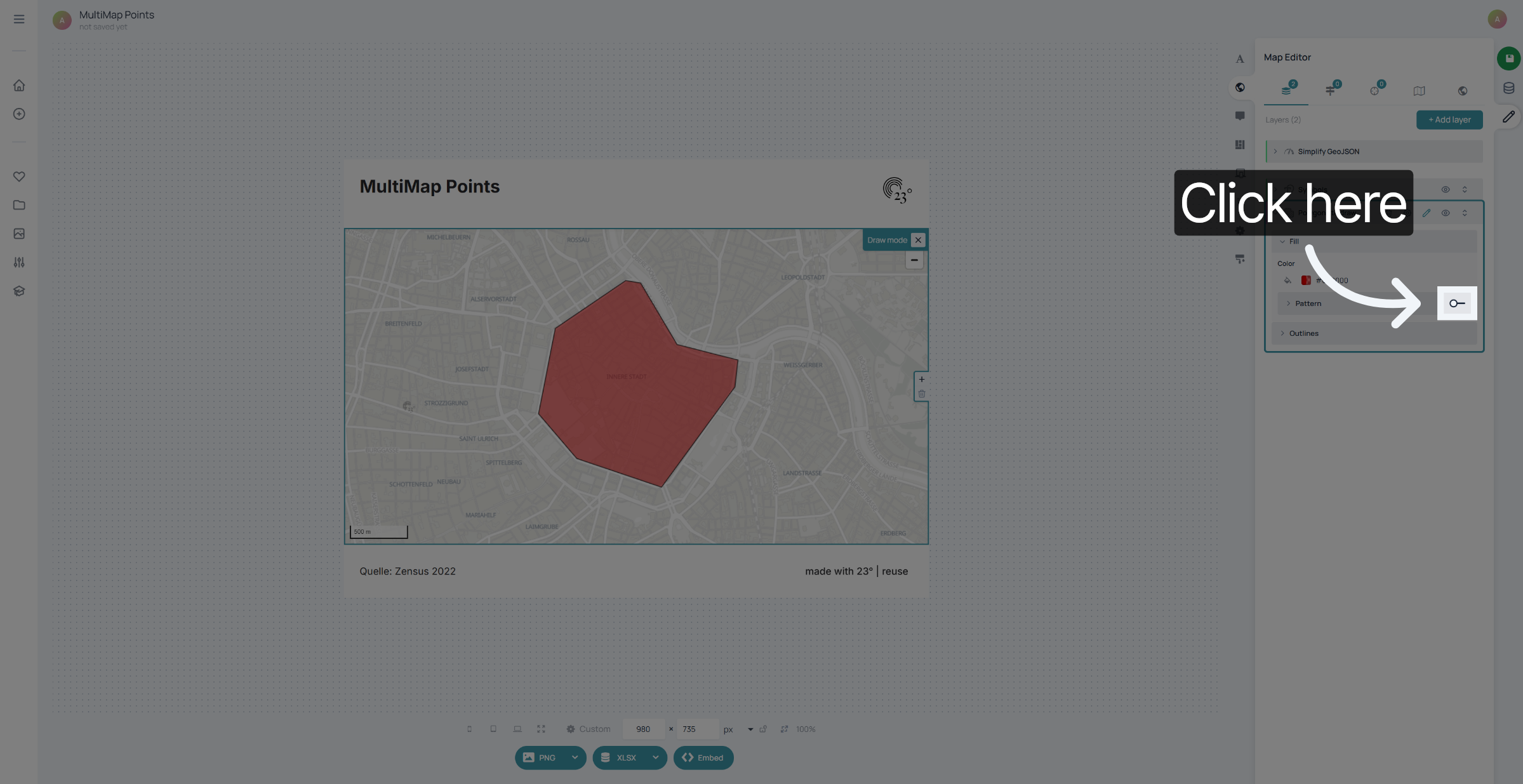Open the red fill color swatch
This screenshot has height=784, width=1523.
pos(1306,281)
